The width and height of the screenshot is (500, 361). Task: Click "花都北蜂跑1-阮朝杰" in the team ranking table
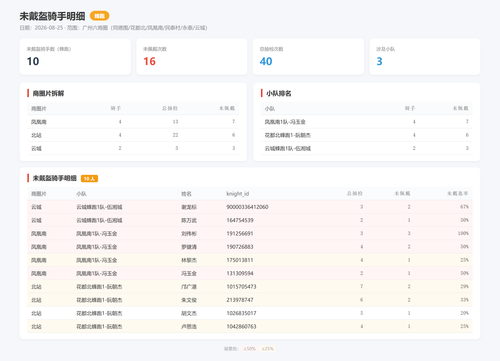pyautogui.click(x=288, y=135)
